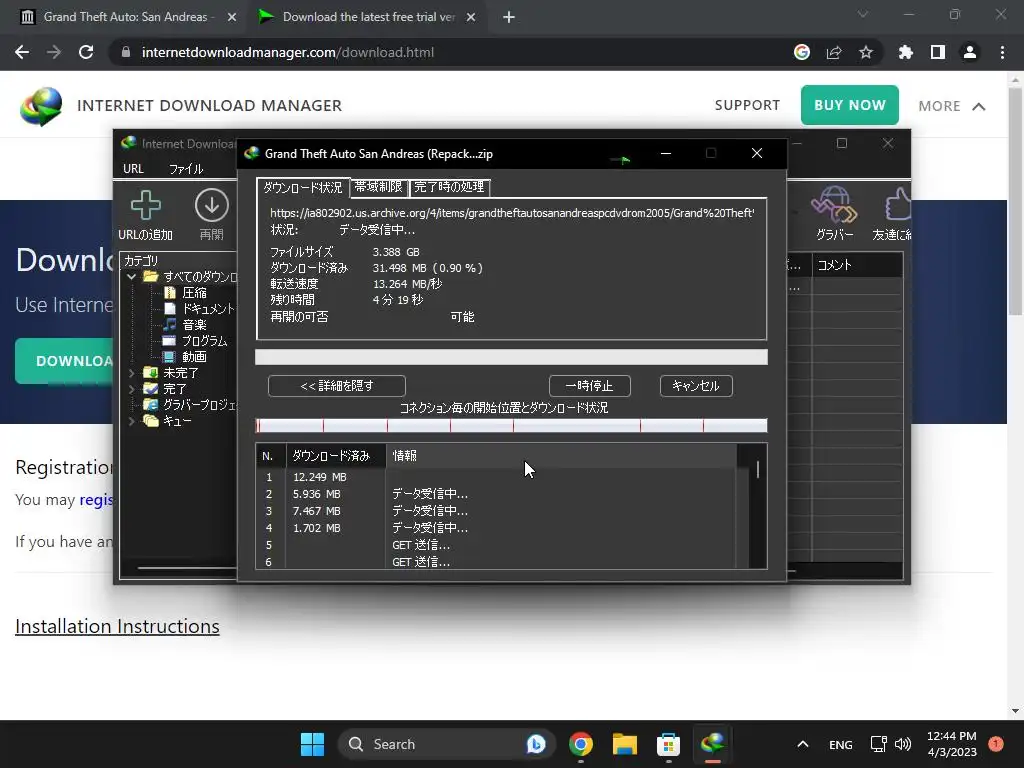Click the BUY NOW button

click(850, 105)
